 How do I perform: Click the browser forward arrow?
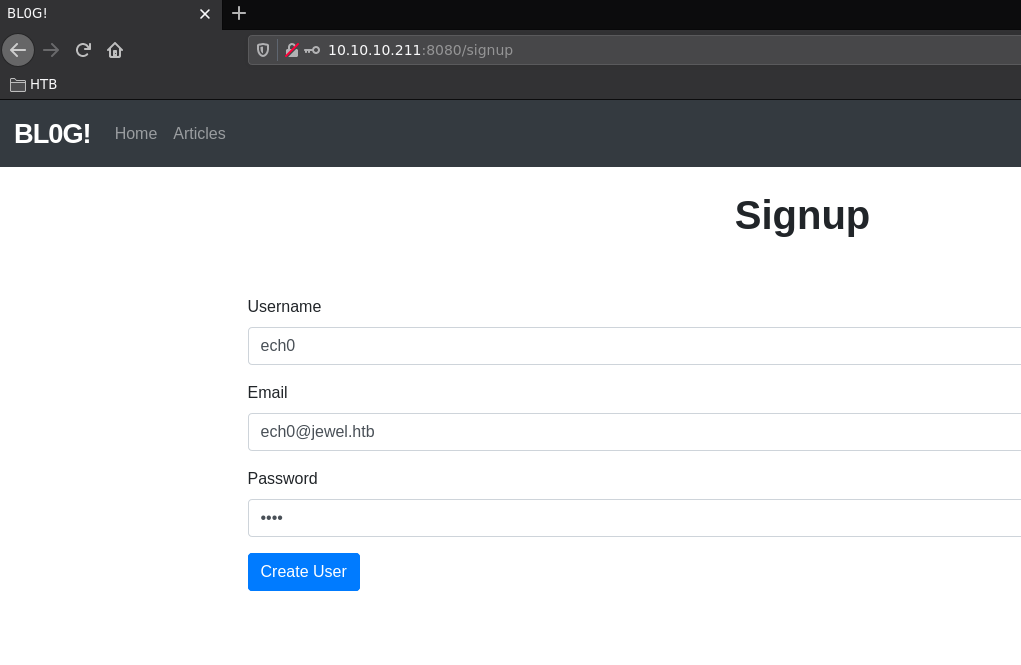pyautogui.click(x=51, y=50)
